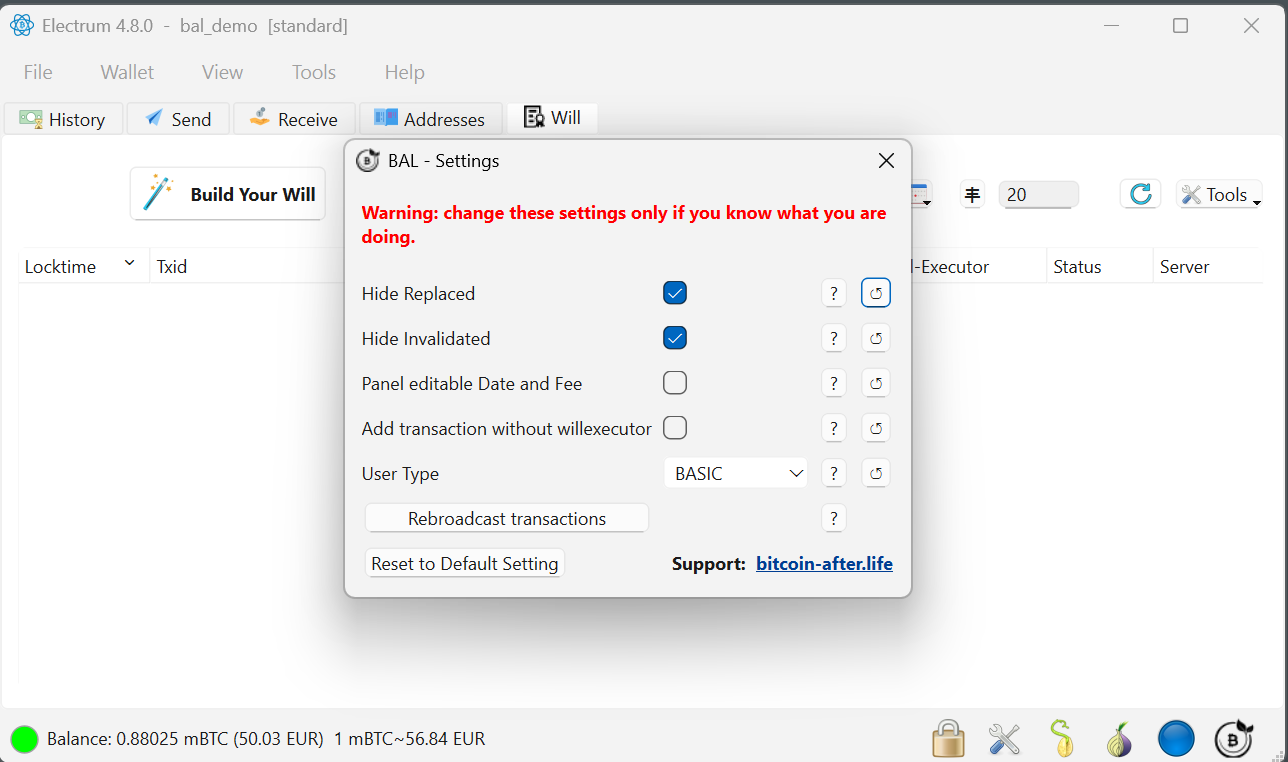The height and width of the screenshot is (762, 1288).
Task: Click the fee input field showing 20
Action: click(x=1039, y=194)
